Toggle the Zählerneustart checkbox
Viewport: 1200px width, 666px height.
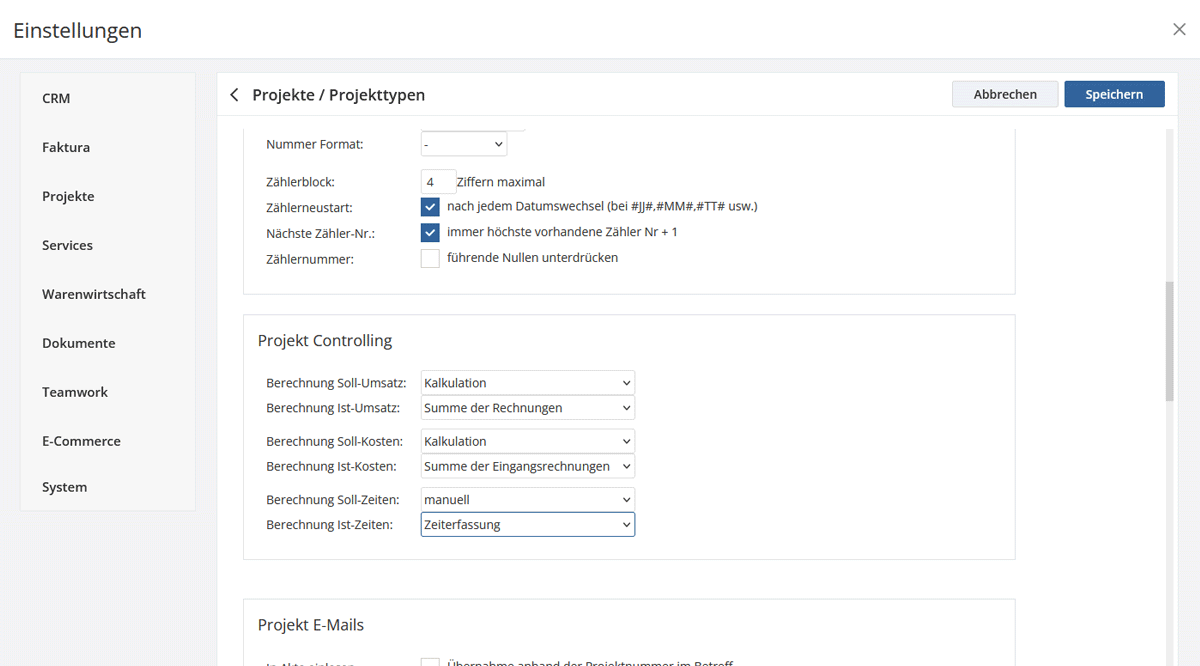[430, 207]
